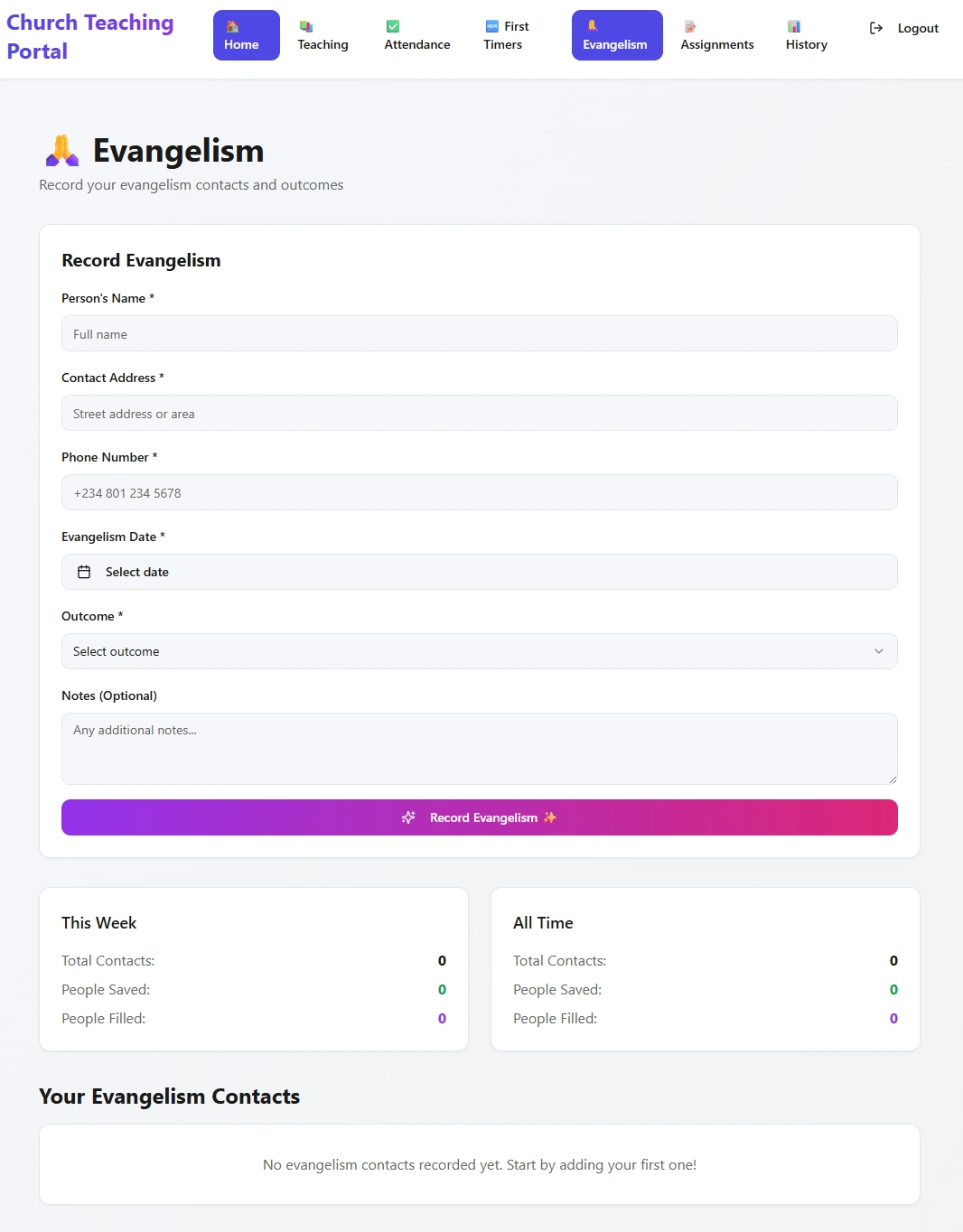This screenshot has width=963, height=1232.
Task: Click the green checkmark Attendance icon
Action: 393,27
